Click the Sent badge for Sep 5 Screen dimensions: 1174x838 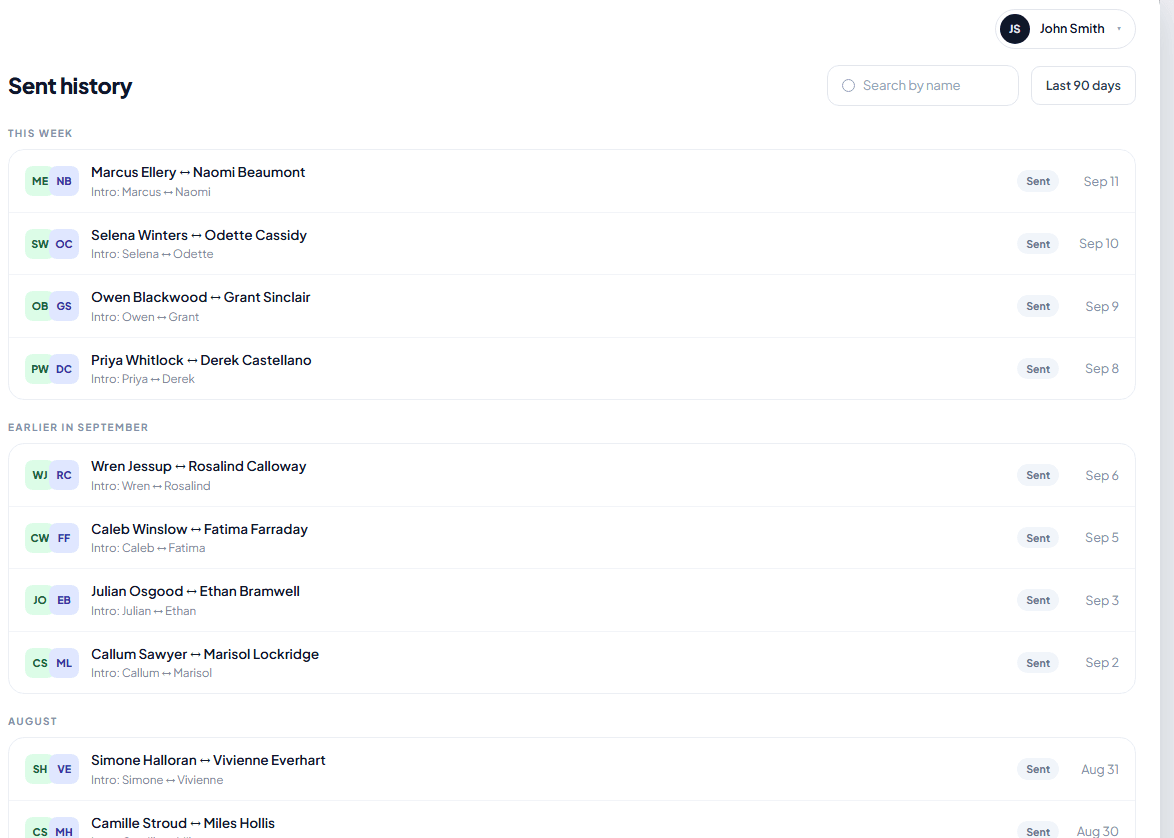pos(1038,538)
